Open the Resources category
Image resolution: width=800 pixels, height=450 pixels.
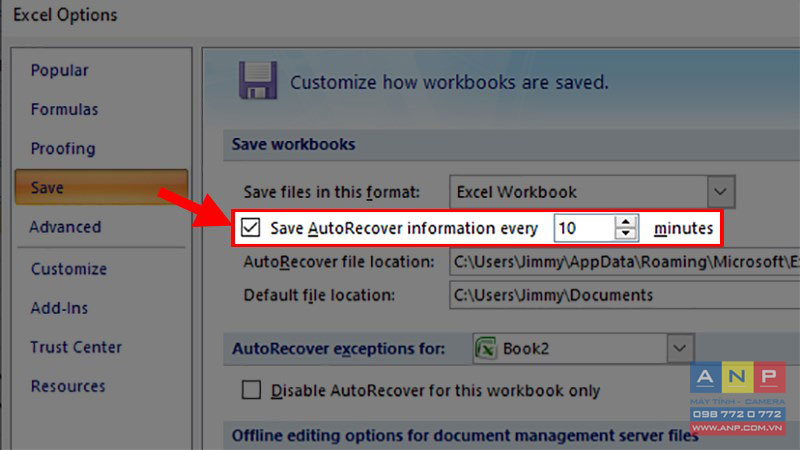tap(68, 386)
